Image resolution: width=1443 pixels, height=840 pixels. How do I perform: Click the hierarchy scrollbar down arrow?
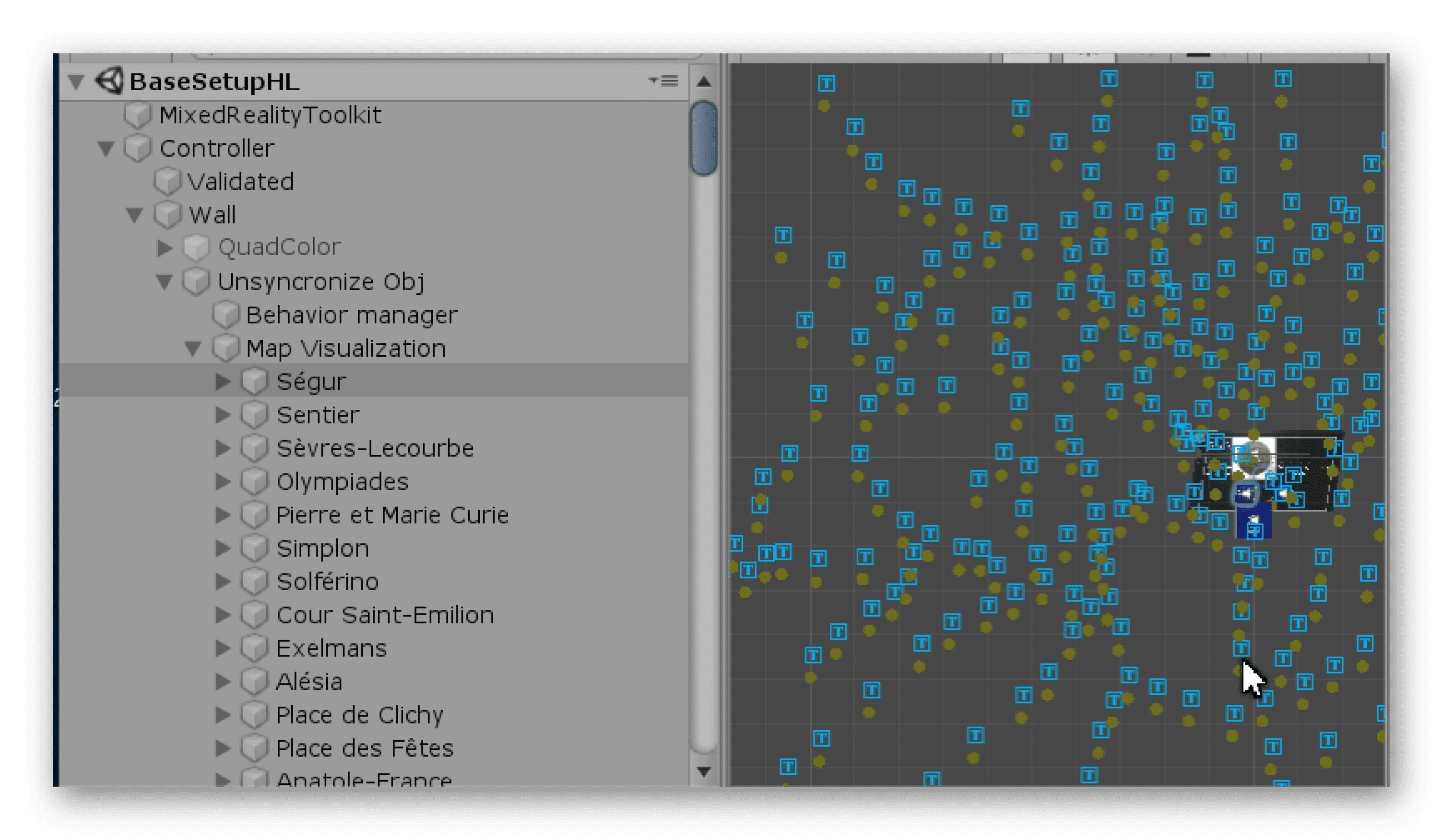pyautogui.click(x=704, y=772)
